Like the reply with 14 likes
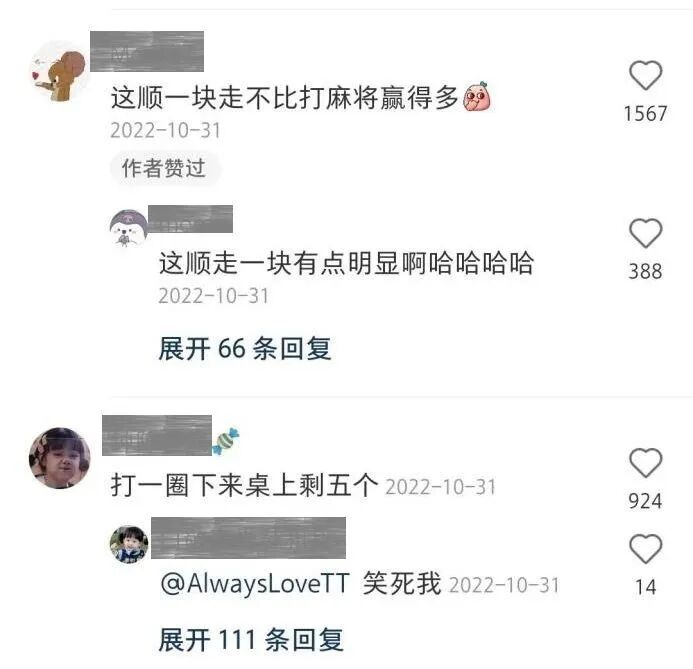The image size is (693, 669). [645, 548]
